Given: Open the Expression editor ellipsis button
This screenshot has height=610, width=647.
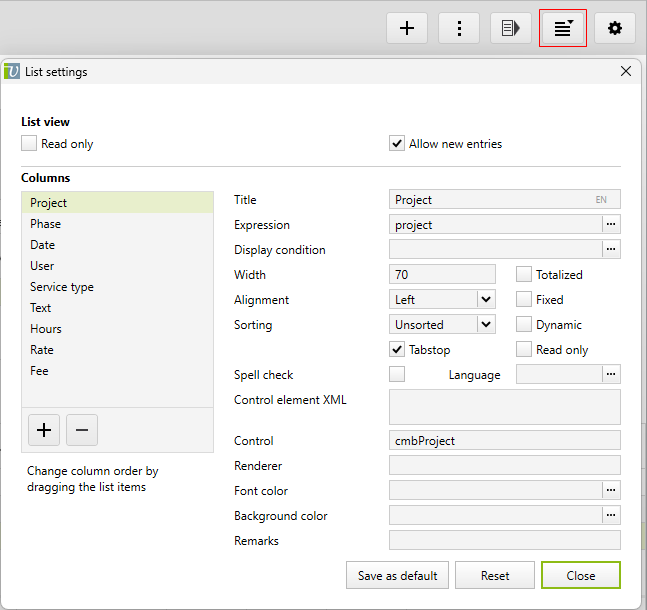Looking at the screenshot, I should coord(611,225).
